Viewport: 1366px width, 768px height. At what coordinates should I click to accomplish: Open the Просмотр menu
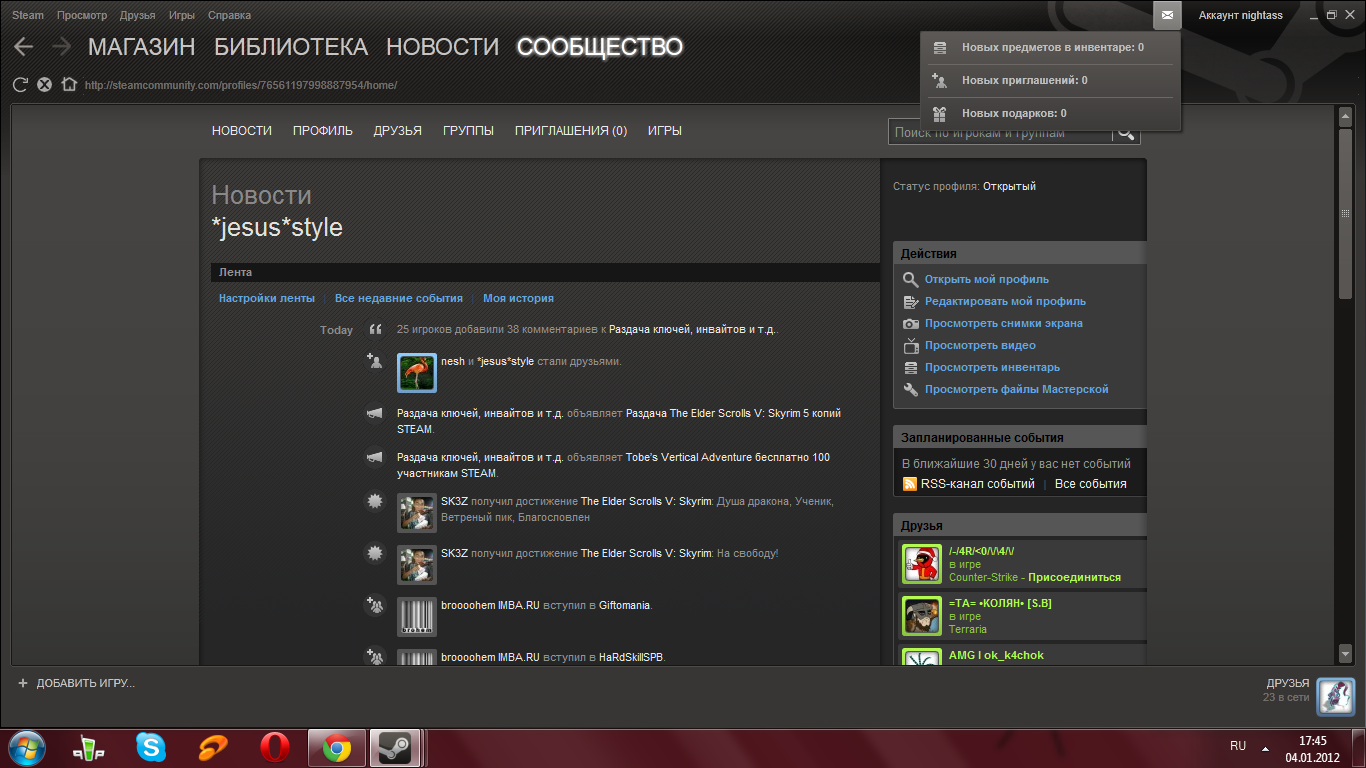click(82, 15)
